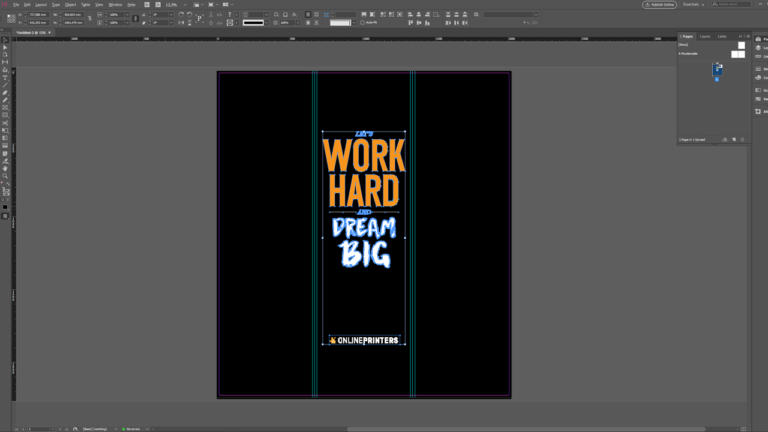
Task: Switch to the Layers panel tab
Action: (705, 36)
